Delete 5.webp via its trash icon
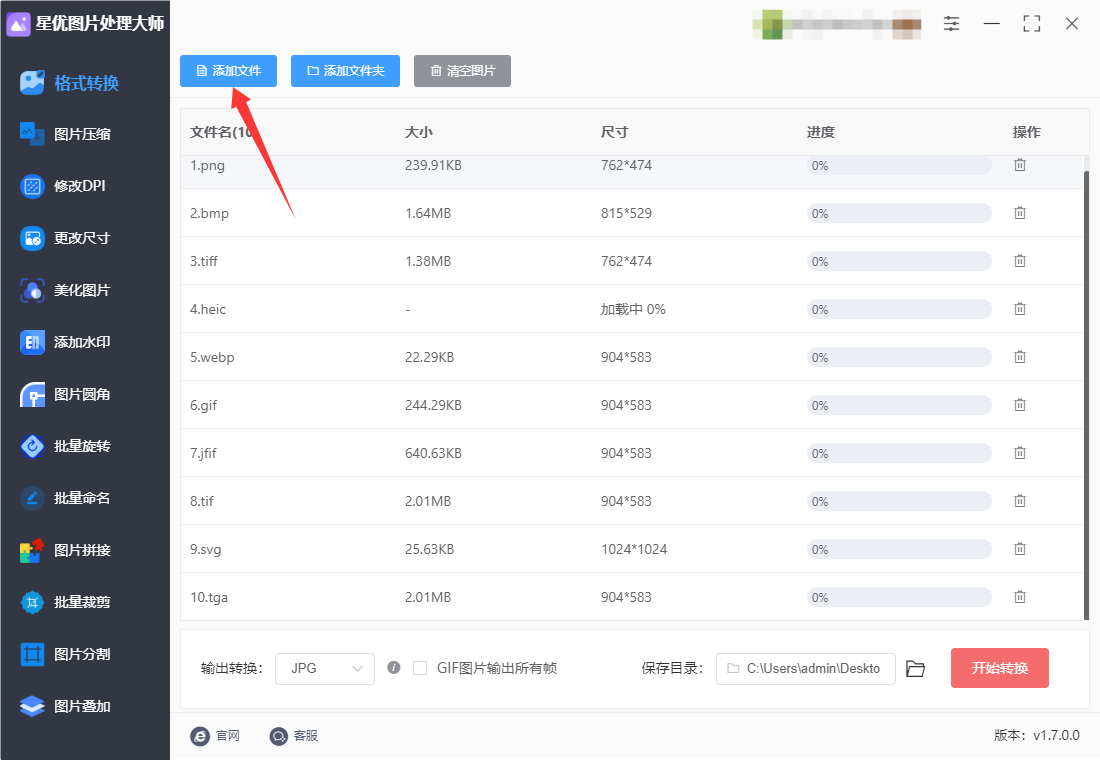 [1020, 357]
